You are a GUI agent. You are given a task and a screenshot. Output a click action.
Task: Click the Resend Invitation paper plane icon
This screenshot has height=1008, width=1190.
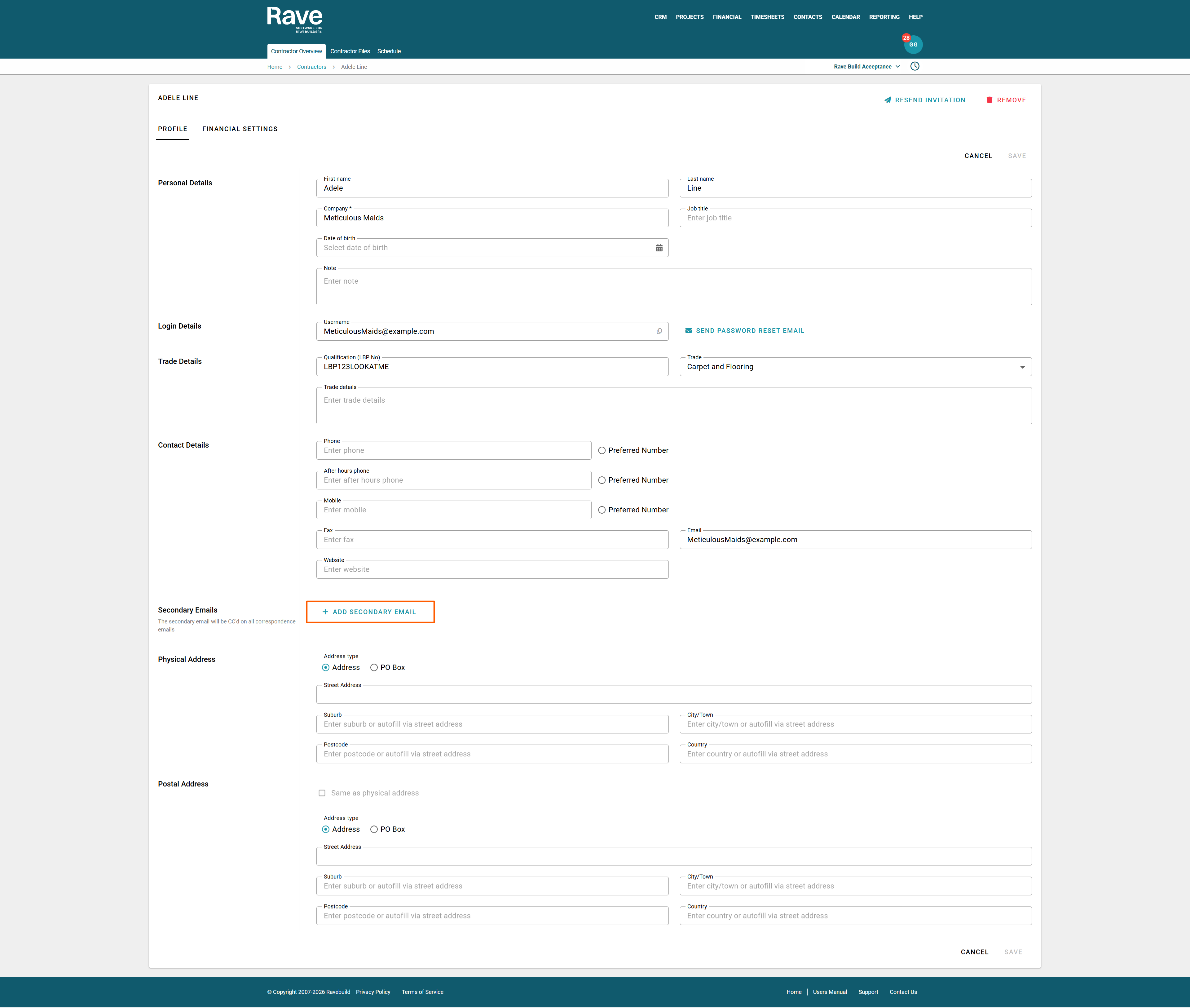pos(887,100)
